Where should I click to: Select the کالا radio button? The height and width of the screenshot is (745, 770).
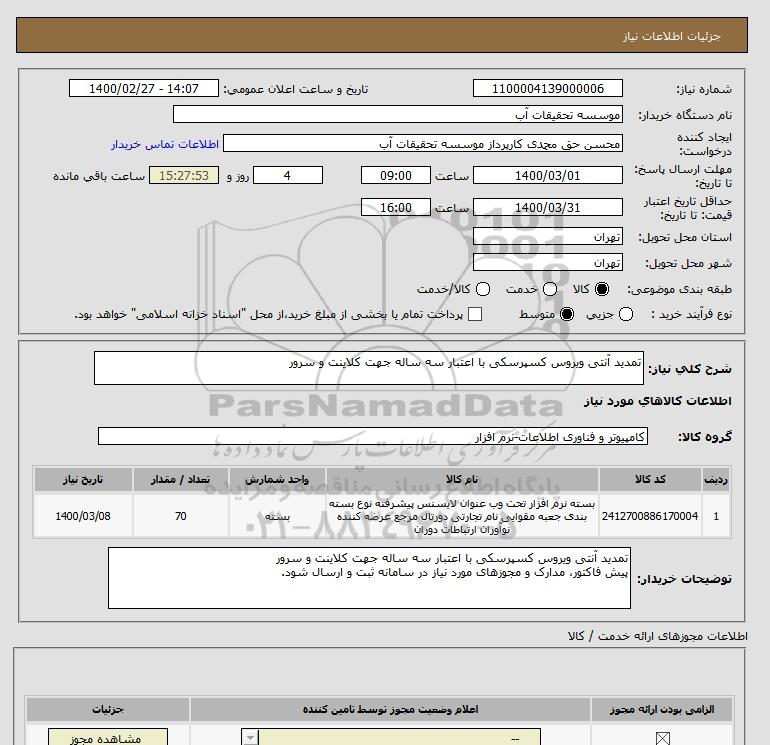click(x=602, y=289)
